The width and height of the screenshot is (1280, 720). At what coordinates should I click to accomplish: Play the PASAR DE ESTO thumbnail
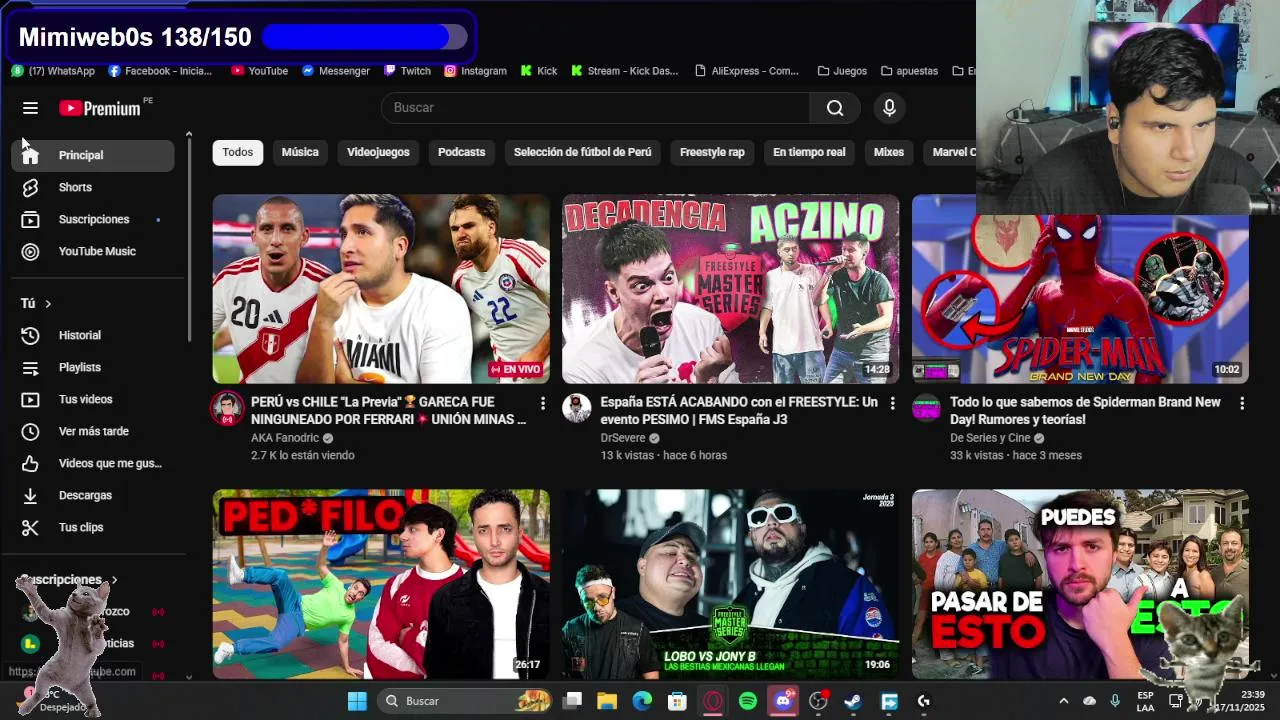(x=1080, y=584)
